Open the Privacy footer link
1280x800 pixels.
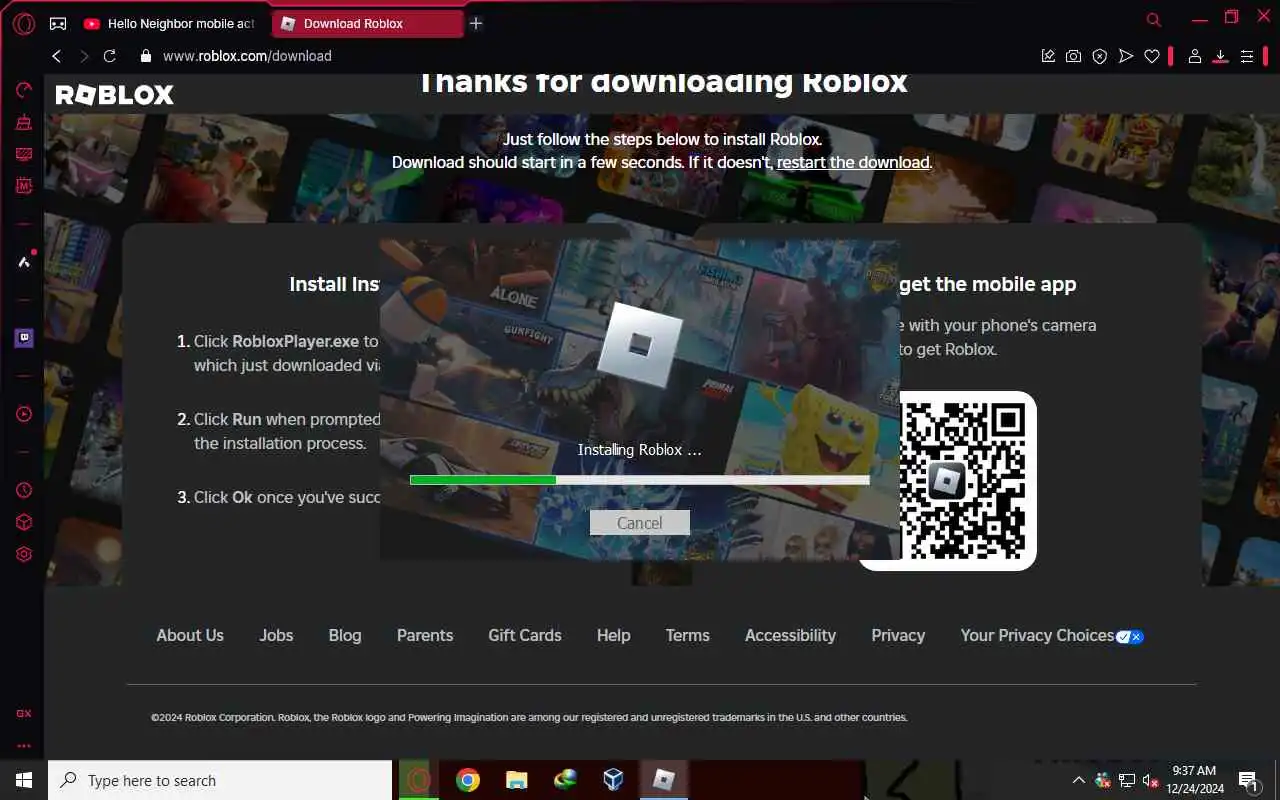[x=898, y=635]
